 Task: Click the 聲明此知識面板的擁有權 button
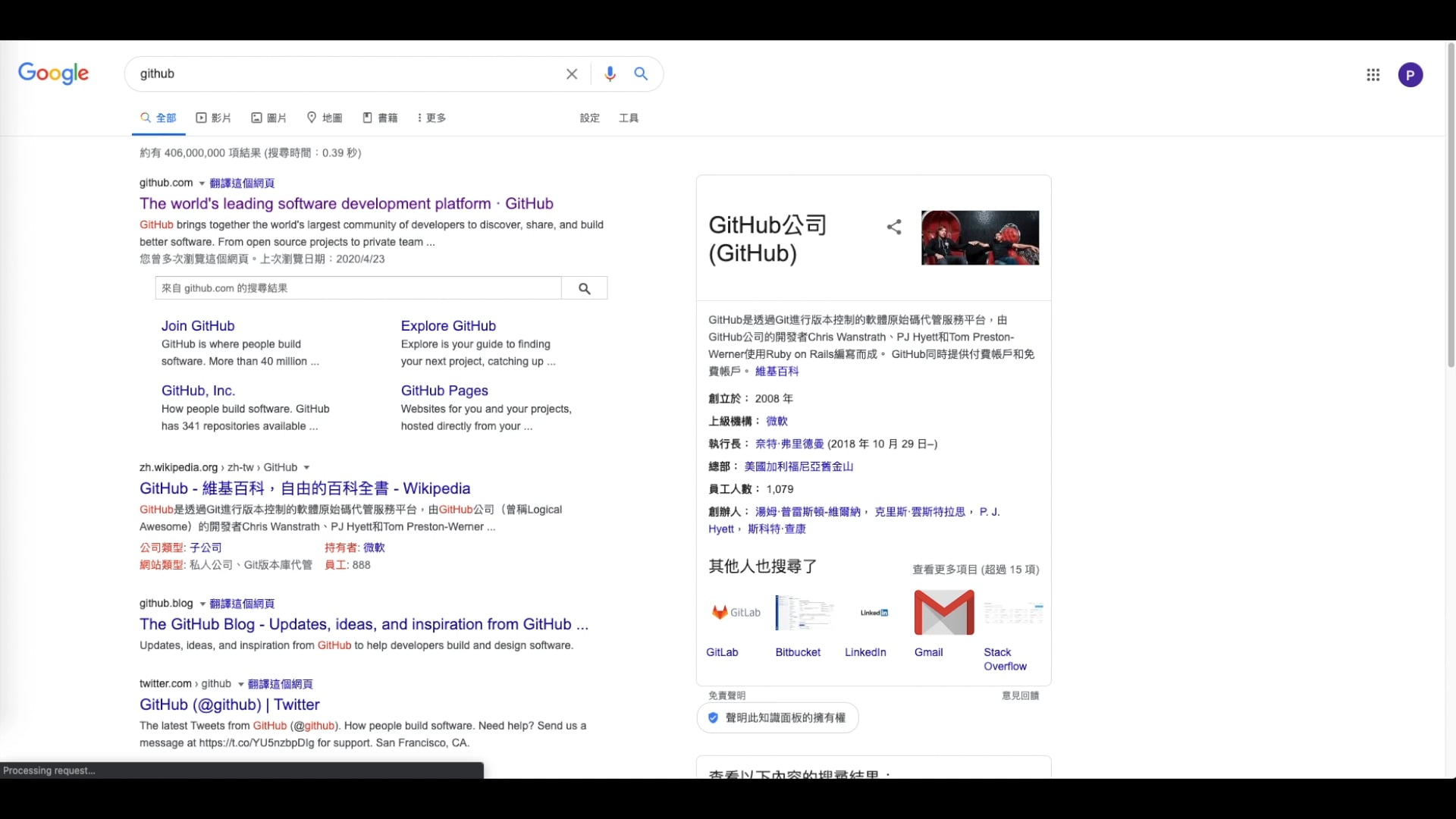(x=777, y=717)
